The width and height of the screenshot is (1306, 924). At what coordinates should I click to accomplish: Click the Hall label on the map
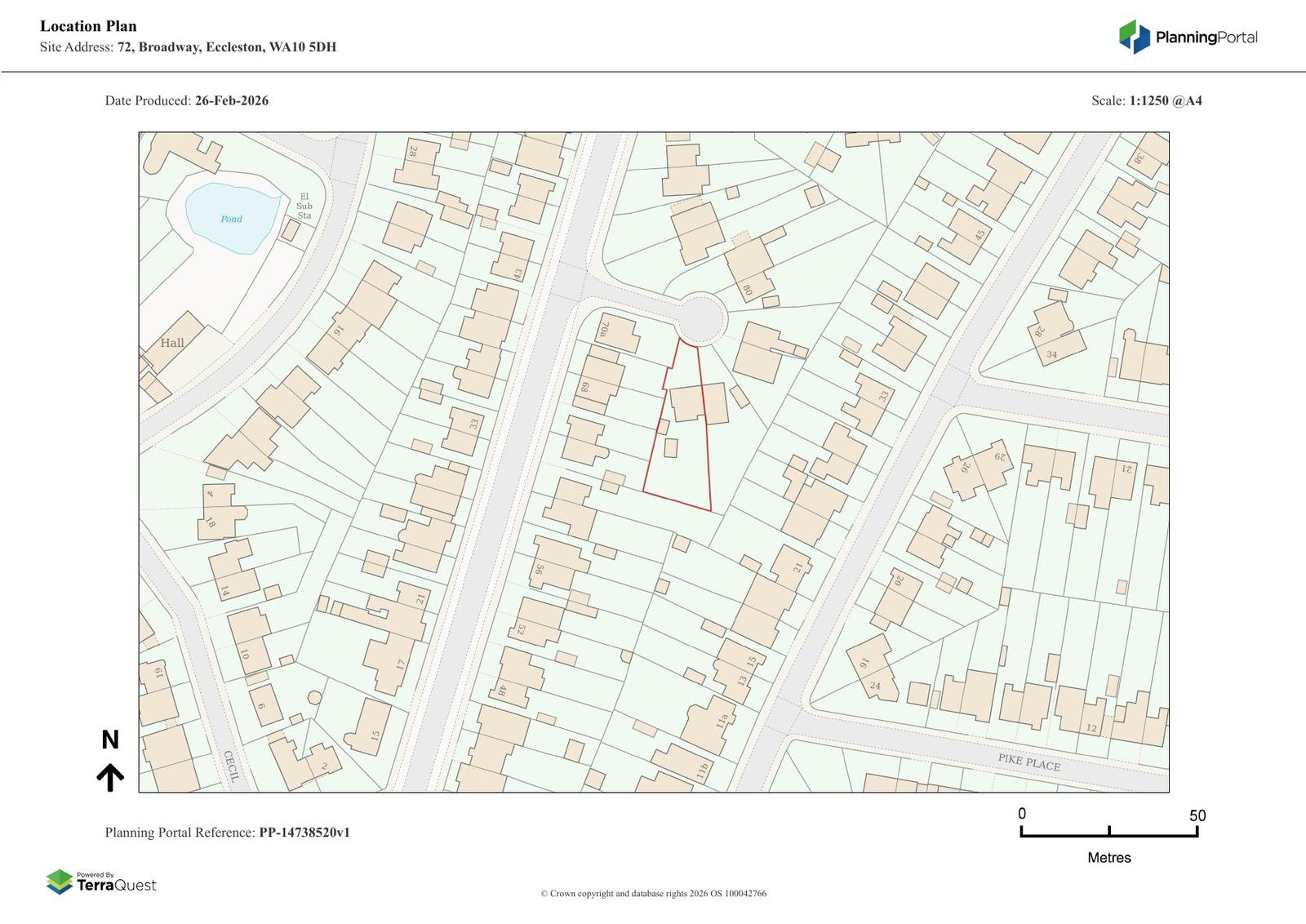[172, 343]
